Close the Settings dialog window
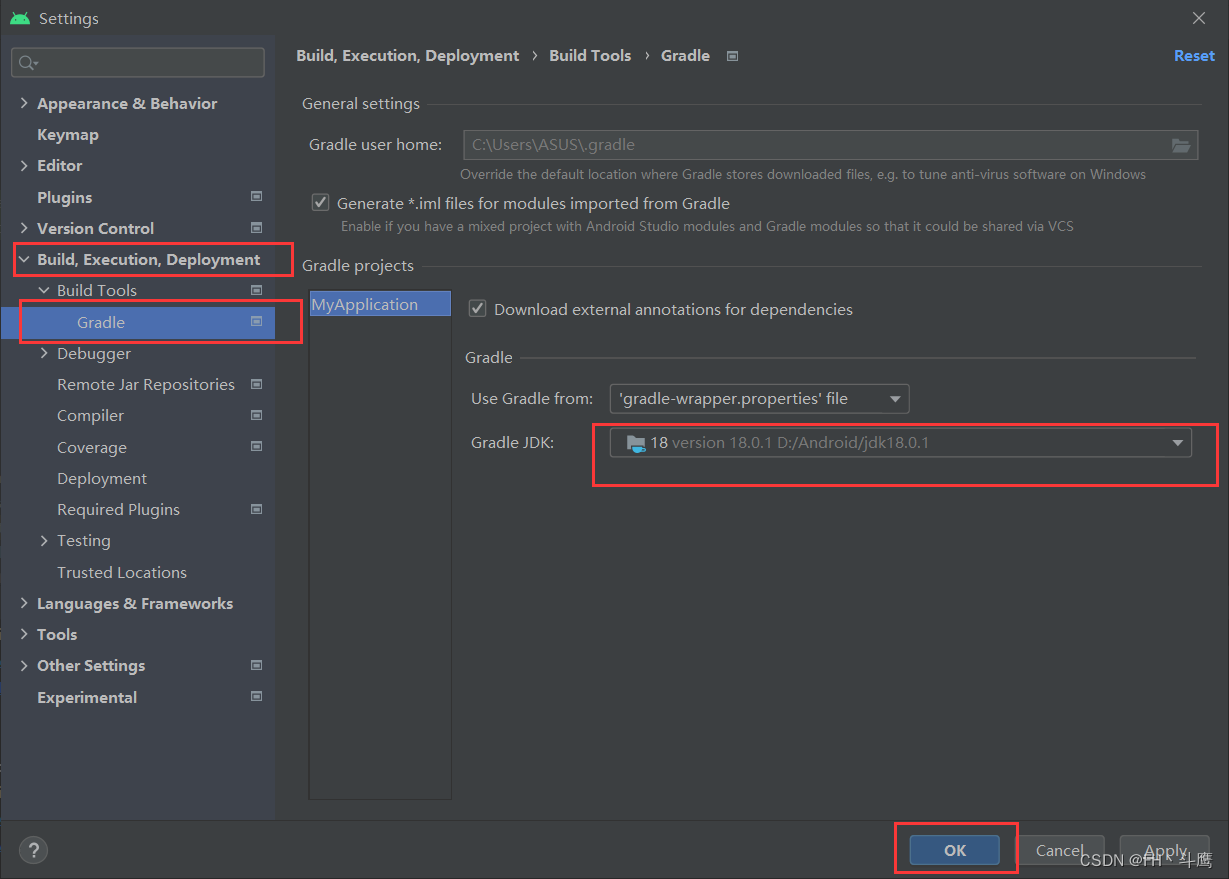 tap(1199, 18)
